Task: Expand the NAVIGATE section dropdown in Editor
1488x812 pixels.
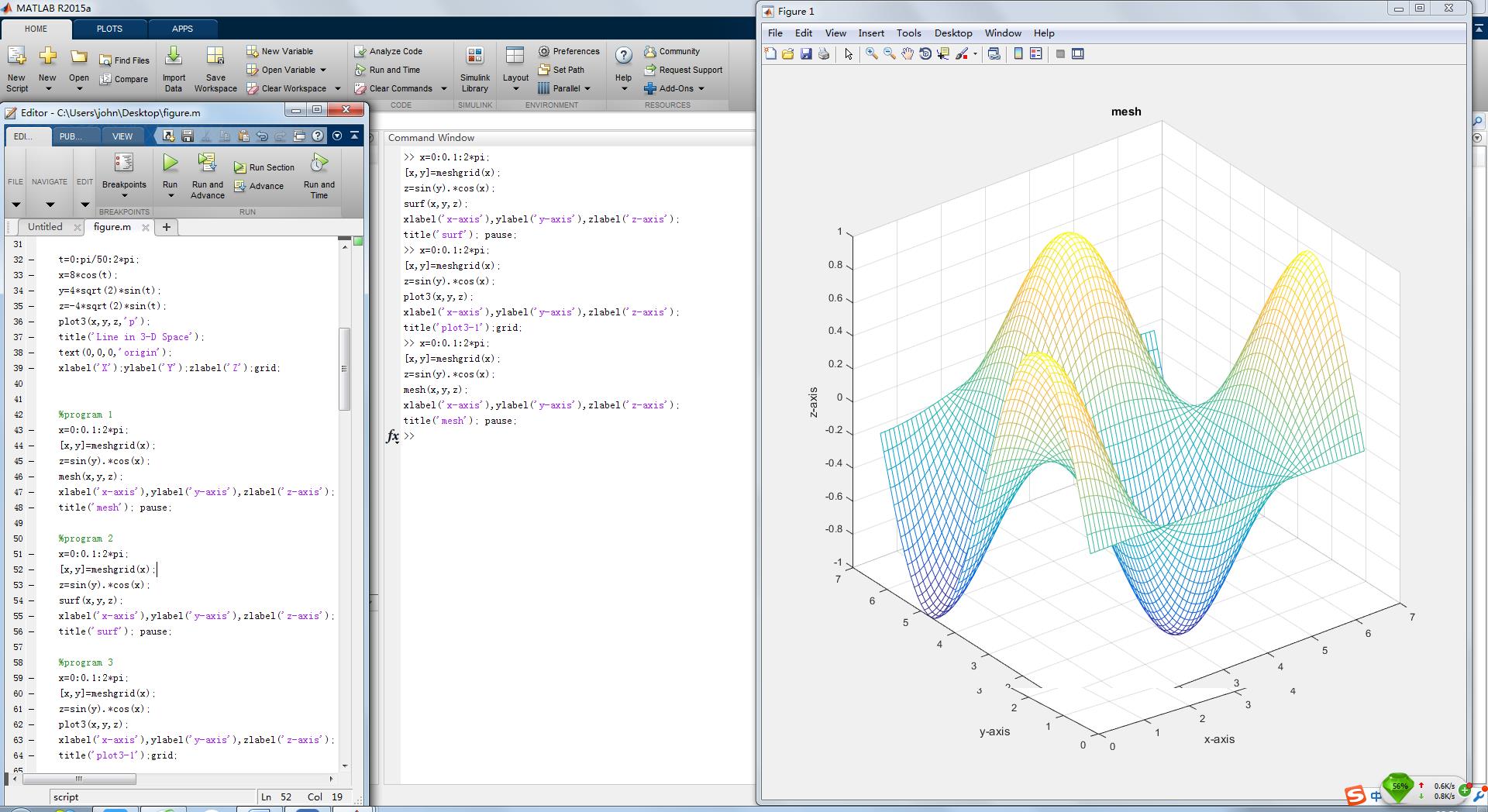Action: (50, 205)
